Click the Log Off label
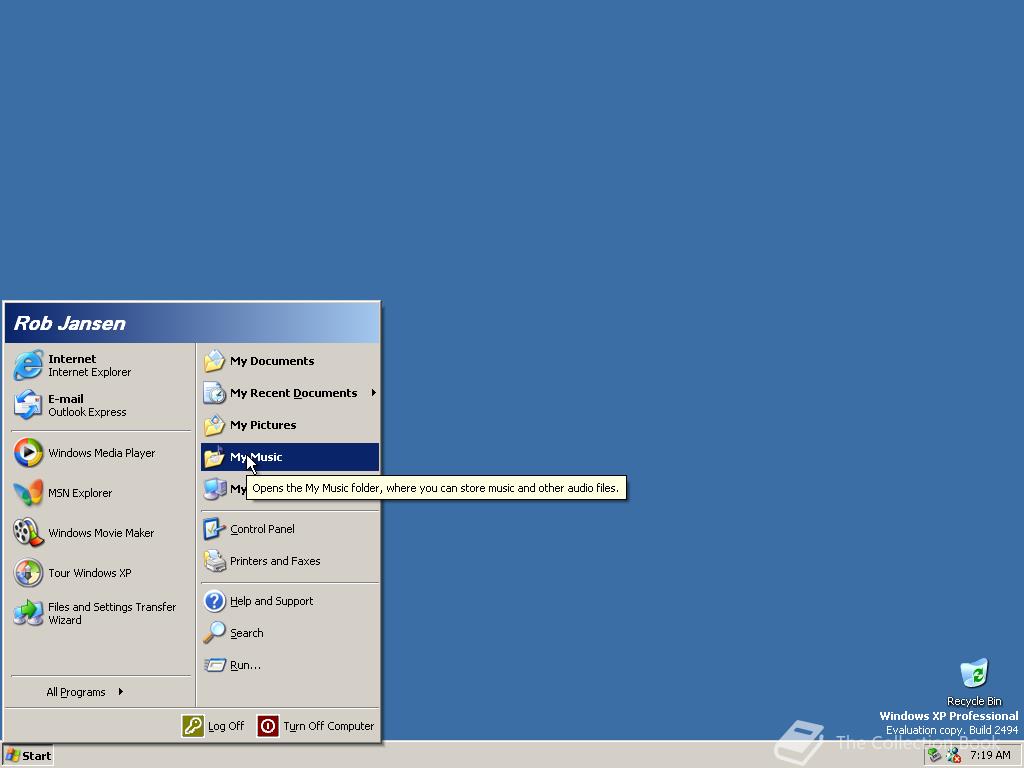This screenshot has width=1024, height=768. (226, 726)
